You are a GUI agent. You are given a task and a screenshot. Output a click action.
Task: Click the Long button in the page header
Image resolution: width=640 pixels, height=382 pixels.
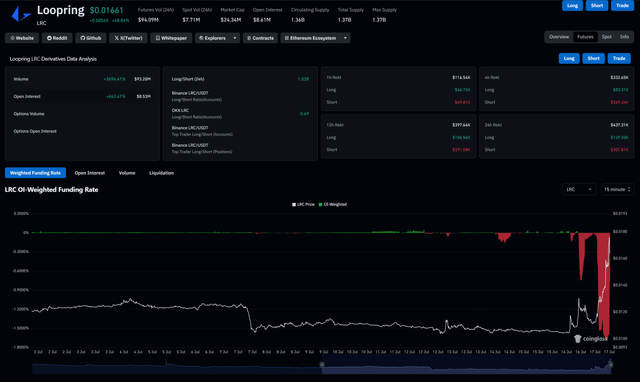pyautogui.click(x=572, y=5)
